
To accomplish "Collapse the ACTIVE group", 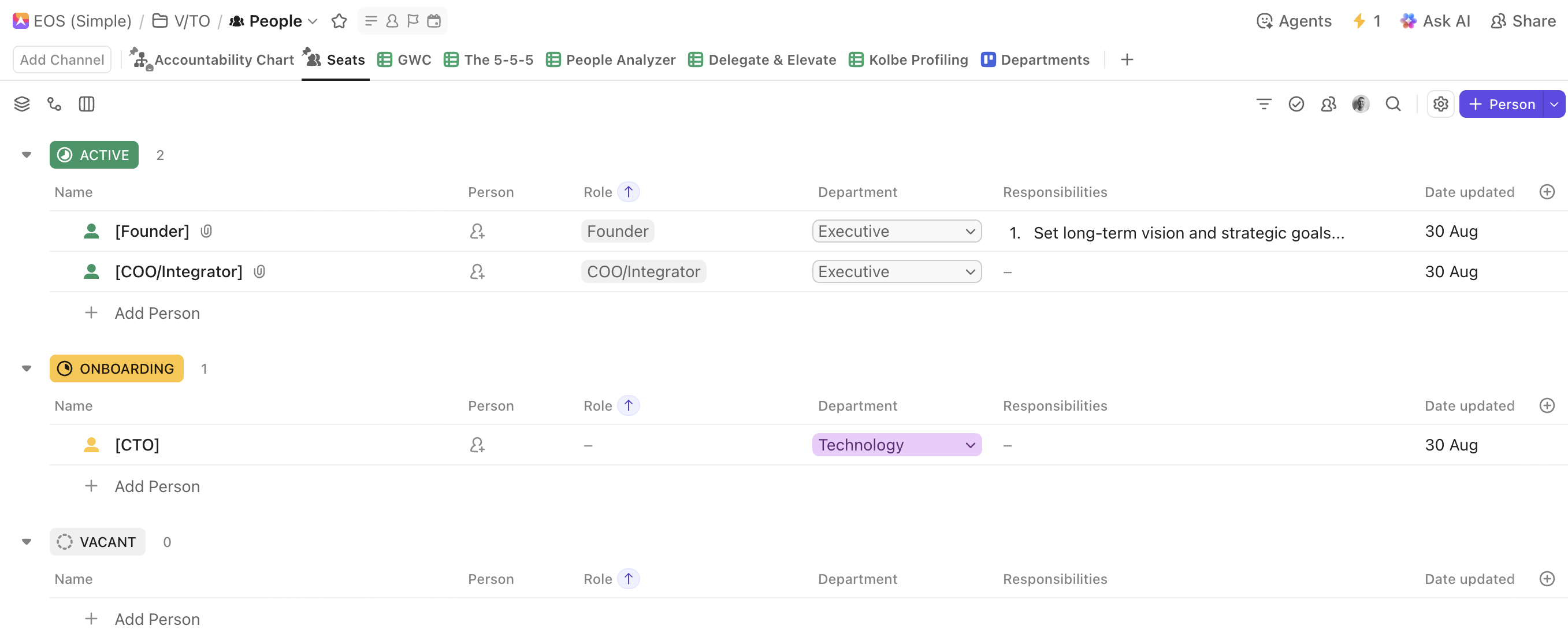I will click(26, 155).
